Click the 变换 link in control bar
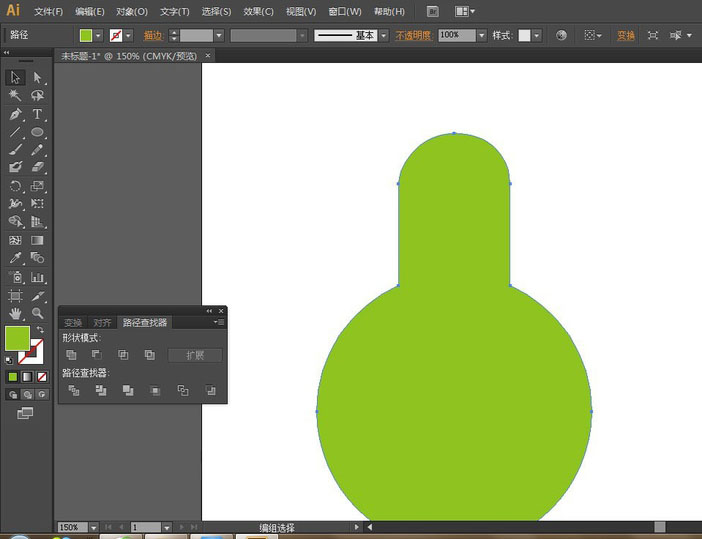 coord(625,35)
